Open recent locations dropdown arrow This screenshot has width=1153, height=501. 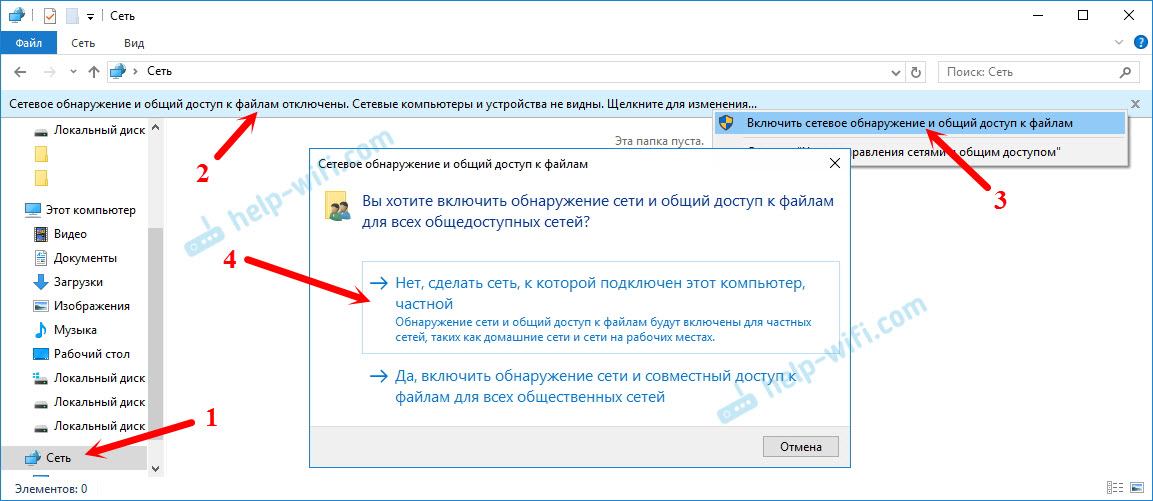[72, 72]
